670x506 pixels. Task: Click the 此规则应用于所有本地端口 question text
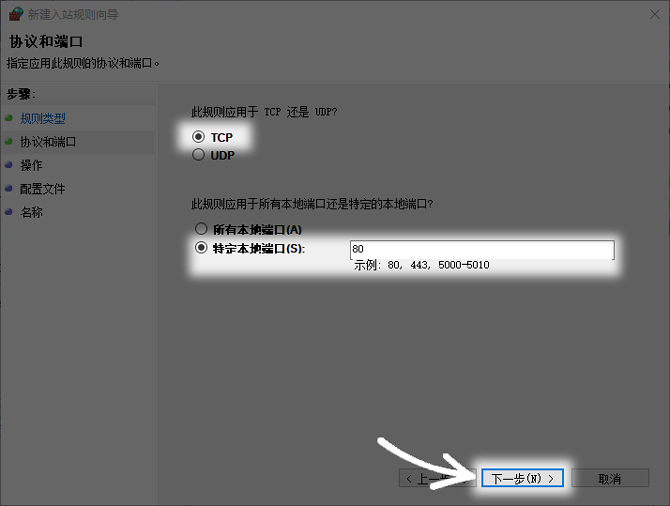pos(312,204)
